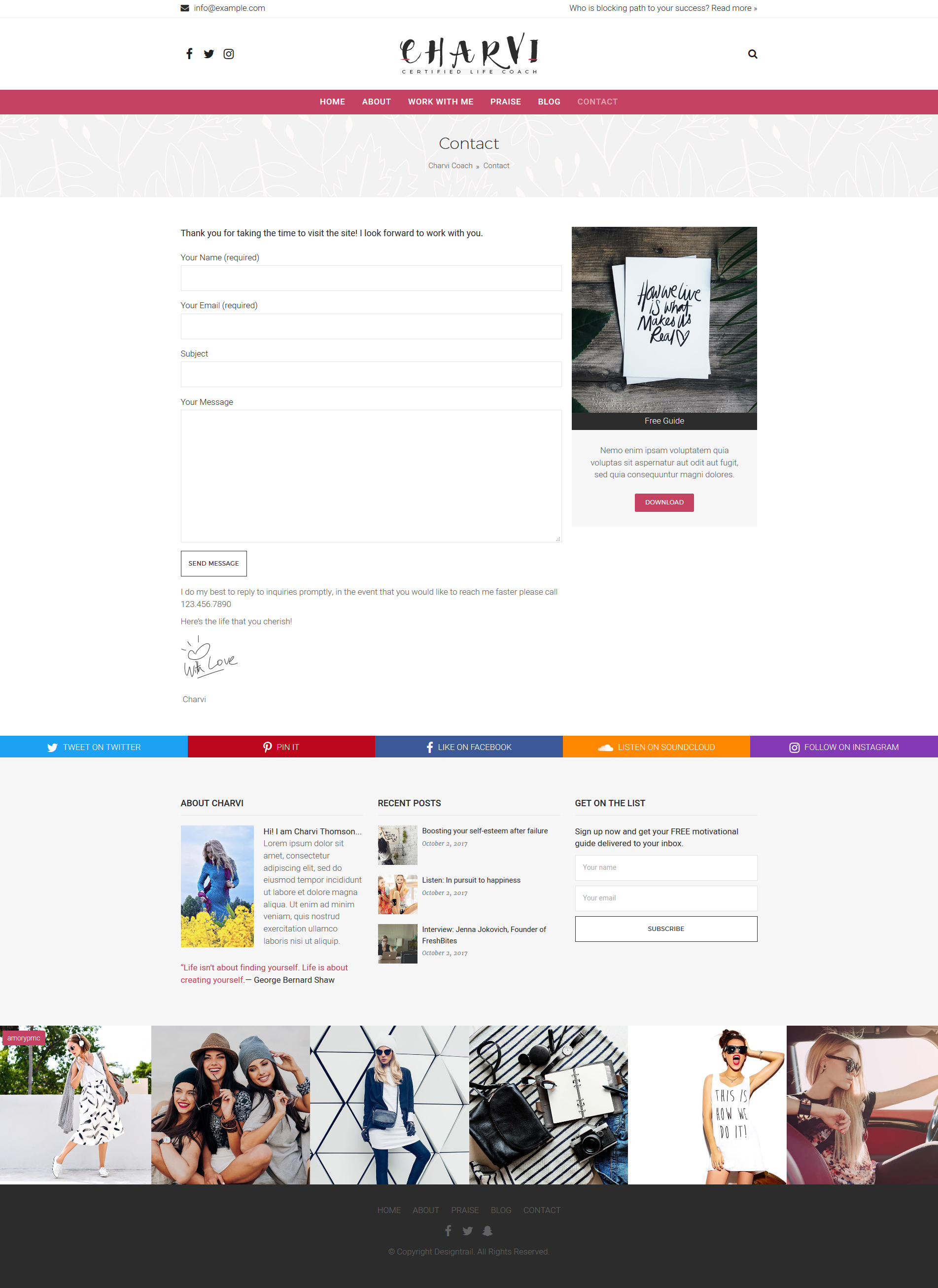The width and height of the screenshot is (938, 1288).
Task: Open the 'Boosting your self-esteem after failure' post
Action: (485, 831)
